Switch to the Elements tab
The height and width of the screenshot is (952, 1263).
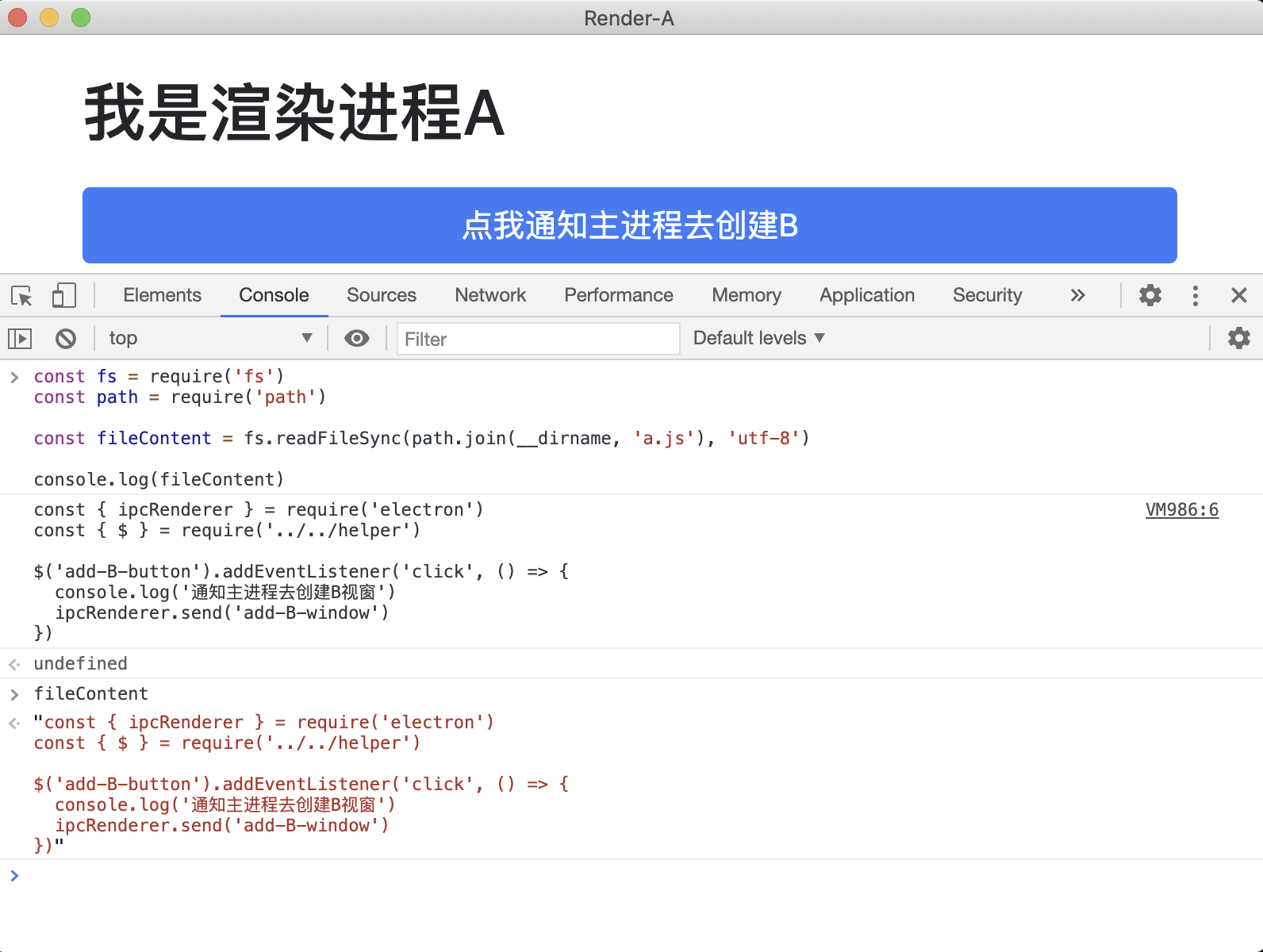tap(163, 295)
